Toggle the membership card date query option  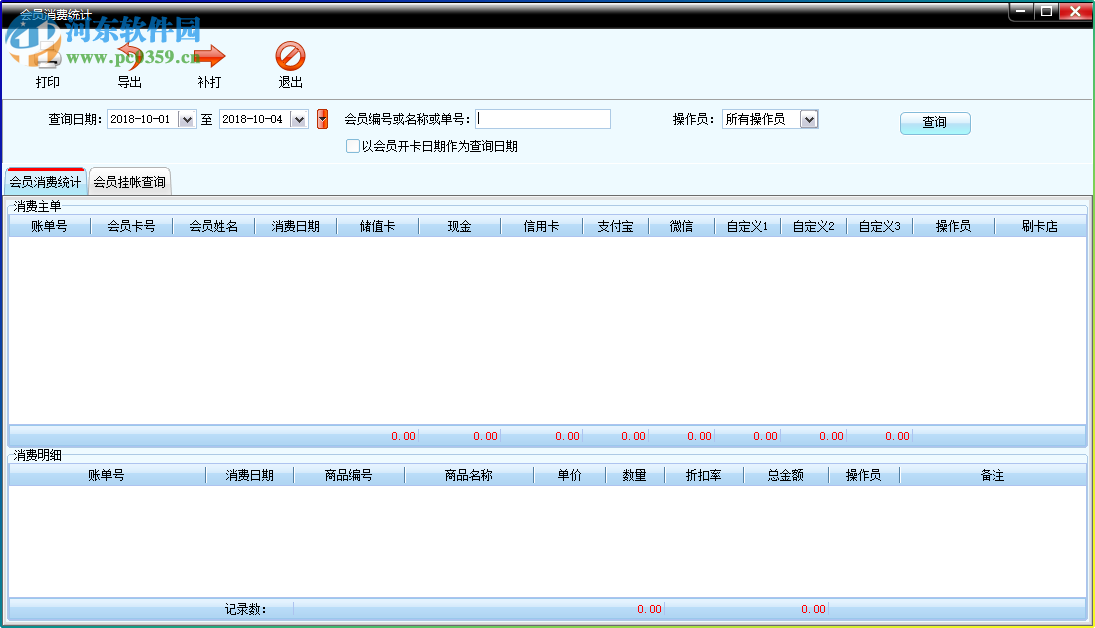click(353, 146)
